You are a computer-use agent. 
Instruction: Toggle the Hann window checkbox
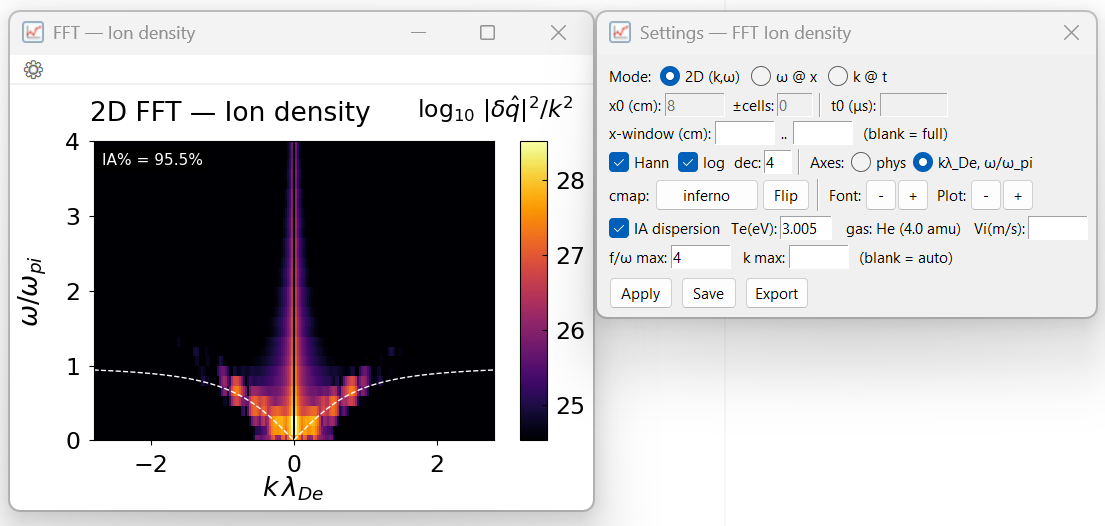[x=639, y=163]
